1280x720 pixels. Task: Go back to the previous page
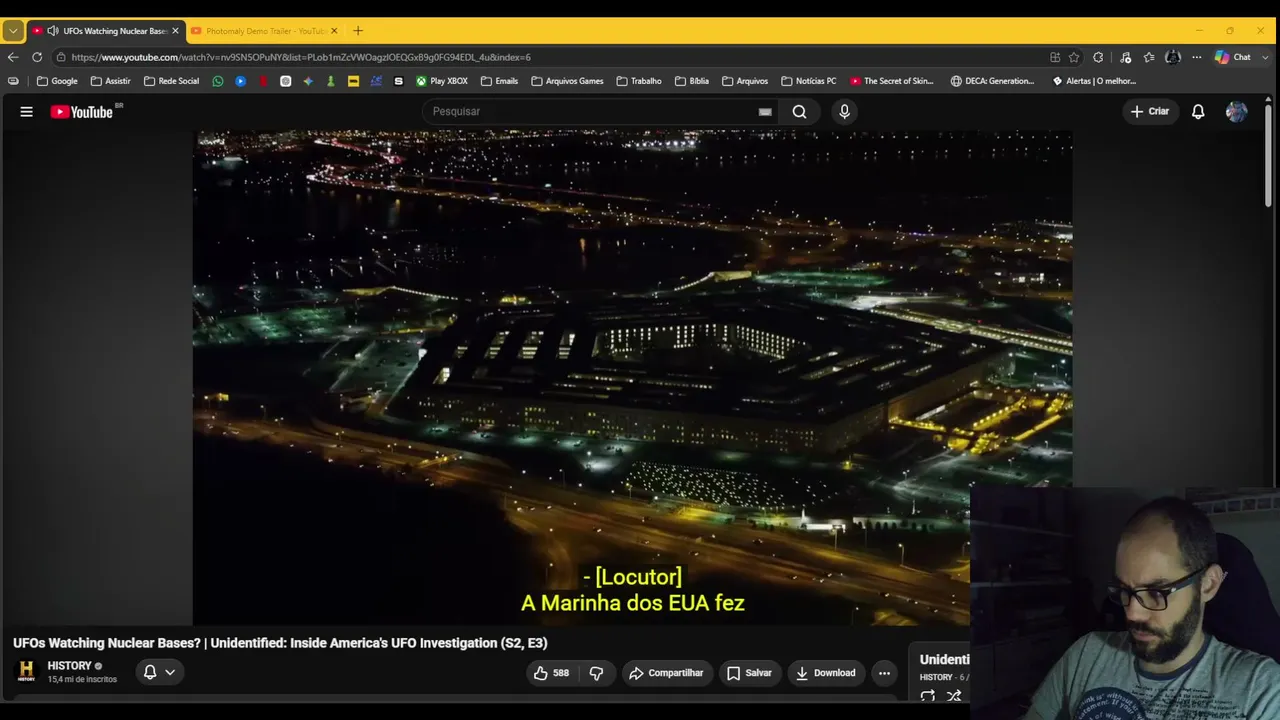pos(13,57)
